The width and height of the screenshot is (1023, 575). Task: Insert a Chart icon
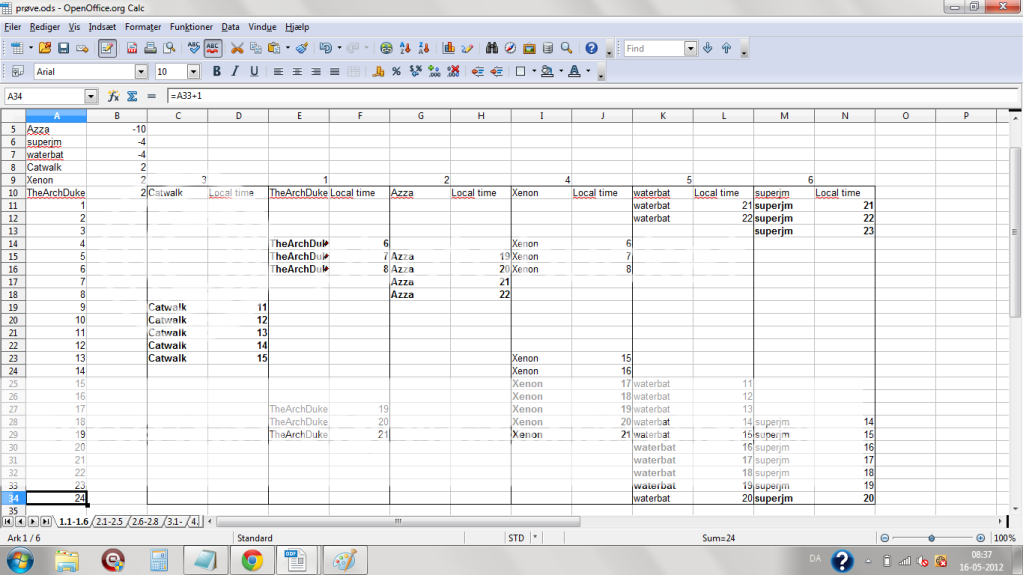(449, 48)
